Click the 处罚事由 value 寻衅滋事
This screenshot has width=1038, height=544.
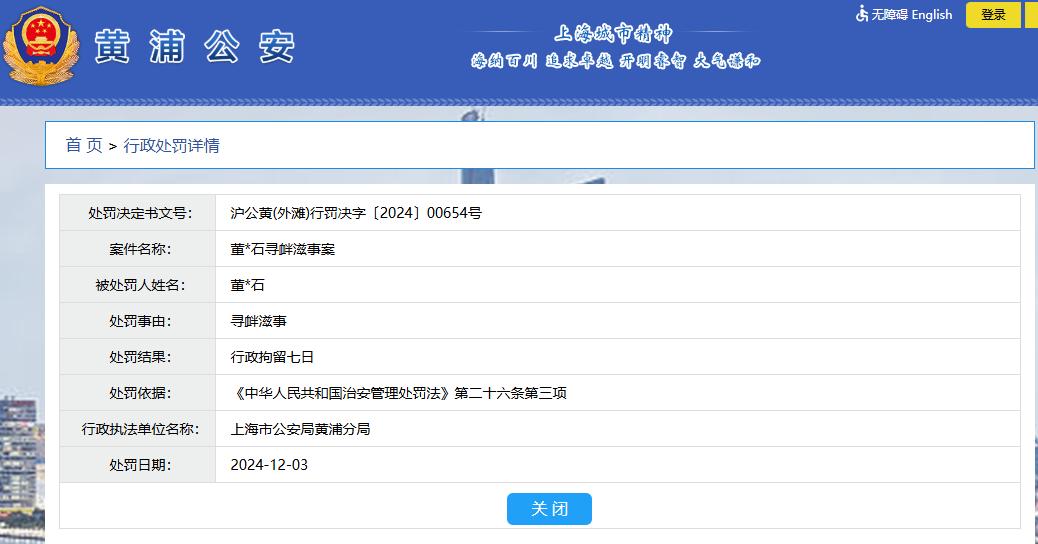(x=258, y=321)
